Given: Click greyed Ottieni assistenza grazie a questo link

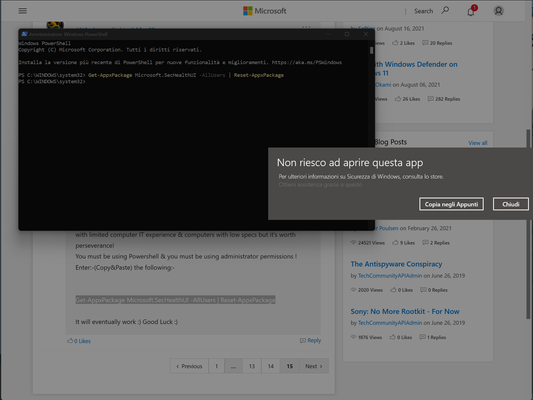Looking at the screenshot, I should tap(320, 185).
